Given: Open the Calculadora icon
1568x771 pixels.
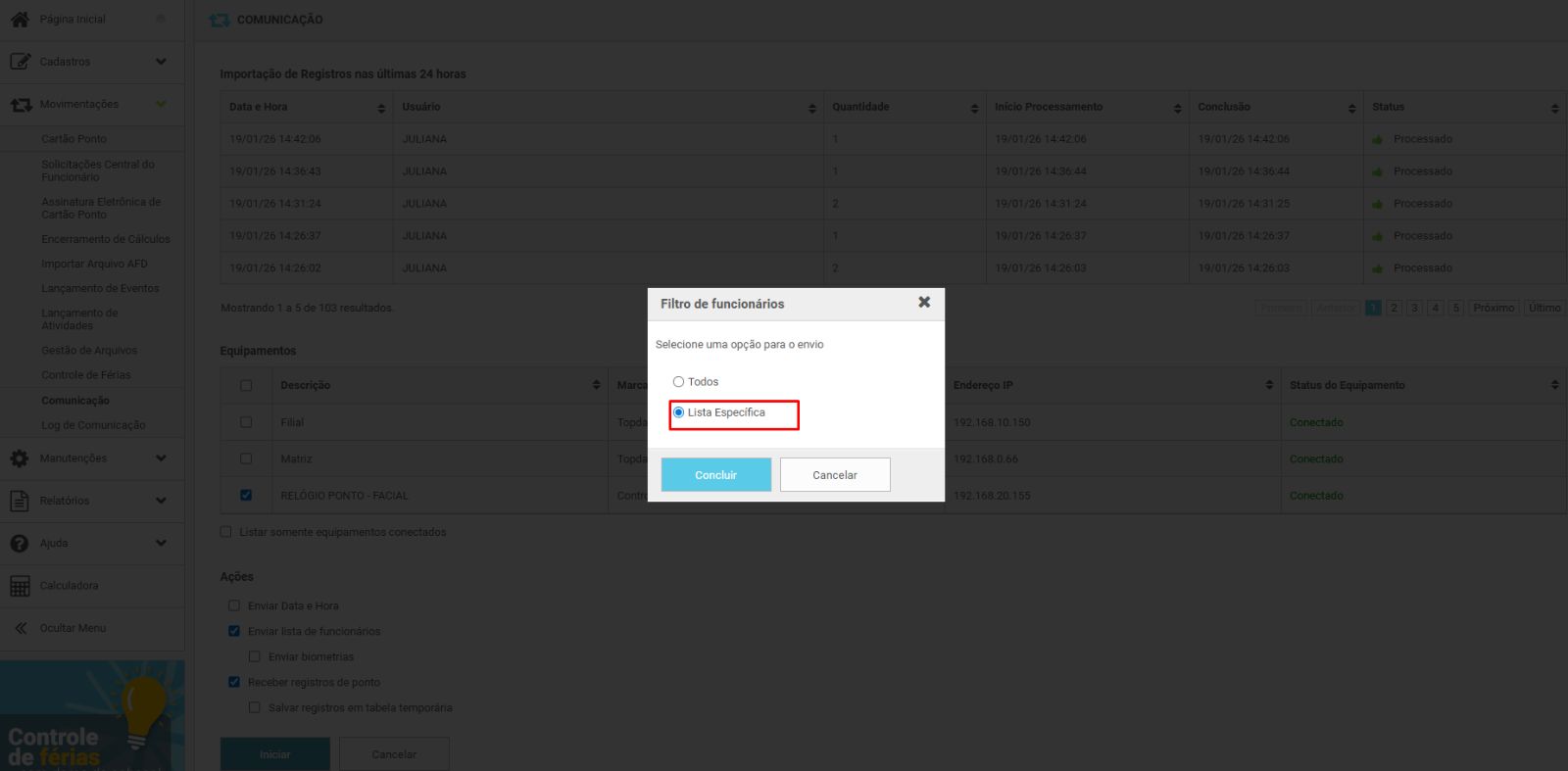Looking at the screenshot, I should tap(20, 586).
